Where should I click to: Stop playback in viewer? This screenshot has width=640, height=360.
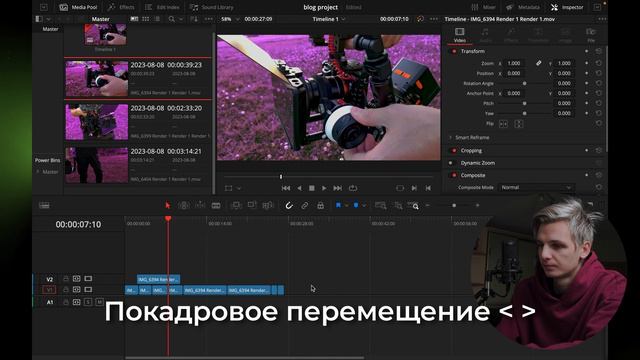311,188
